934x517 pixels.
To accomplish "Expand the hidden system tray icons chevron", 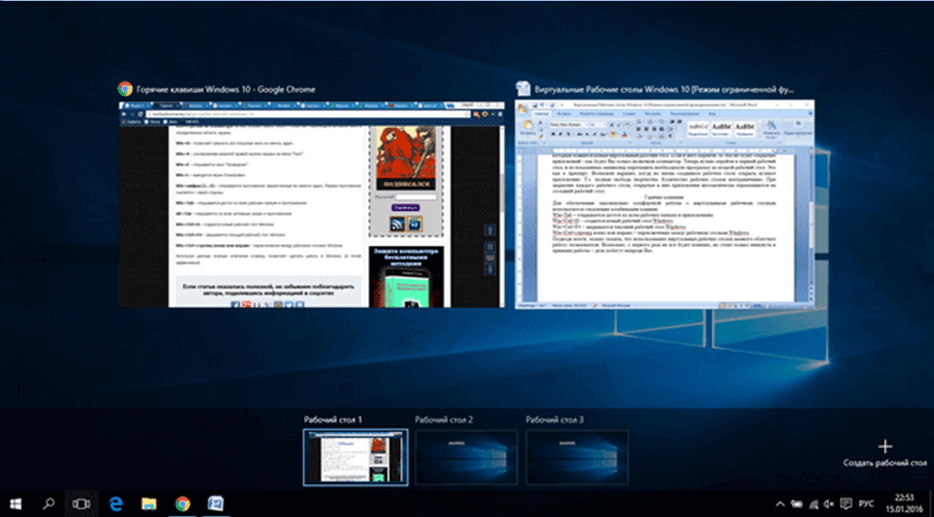I will click(782, 503).
